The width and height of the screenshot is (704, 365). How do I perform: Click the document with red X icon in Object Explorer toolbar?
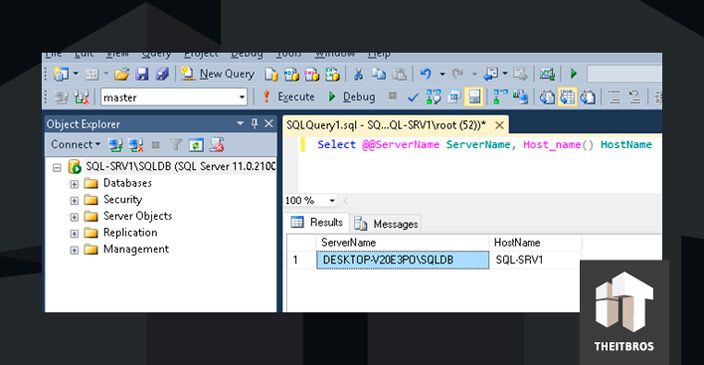[x=217, y=145]
